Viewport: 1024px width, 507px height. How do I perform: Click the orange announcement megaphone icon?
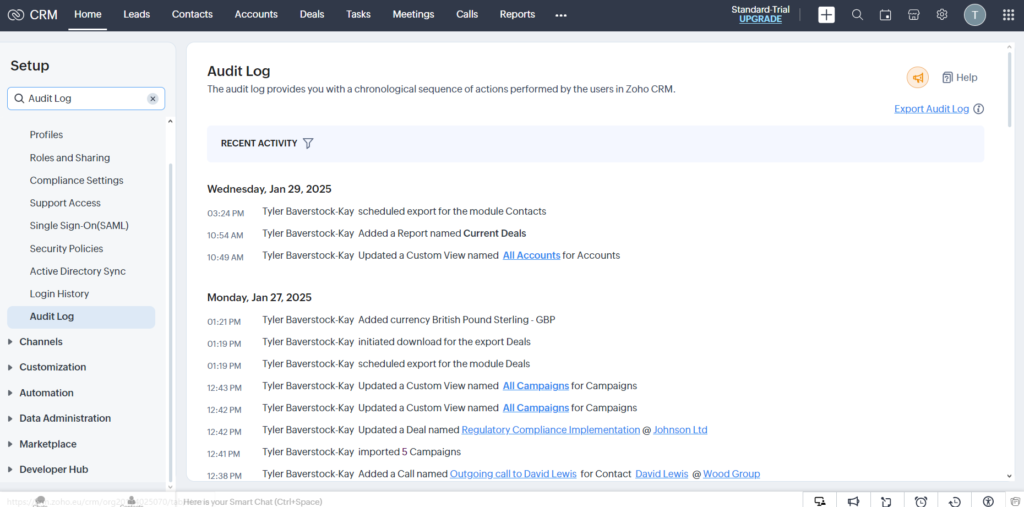pyautogui.click(x=918, y=78)
